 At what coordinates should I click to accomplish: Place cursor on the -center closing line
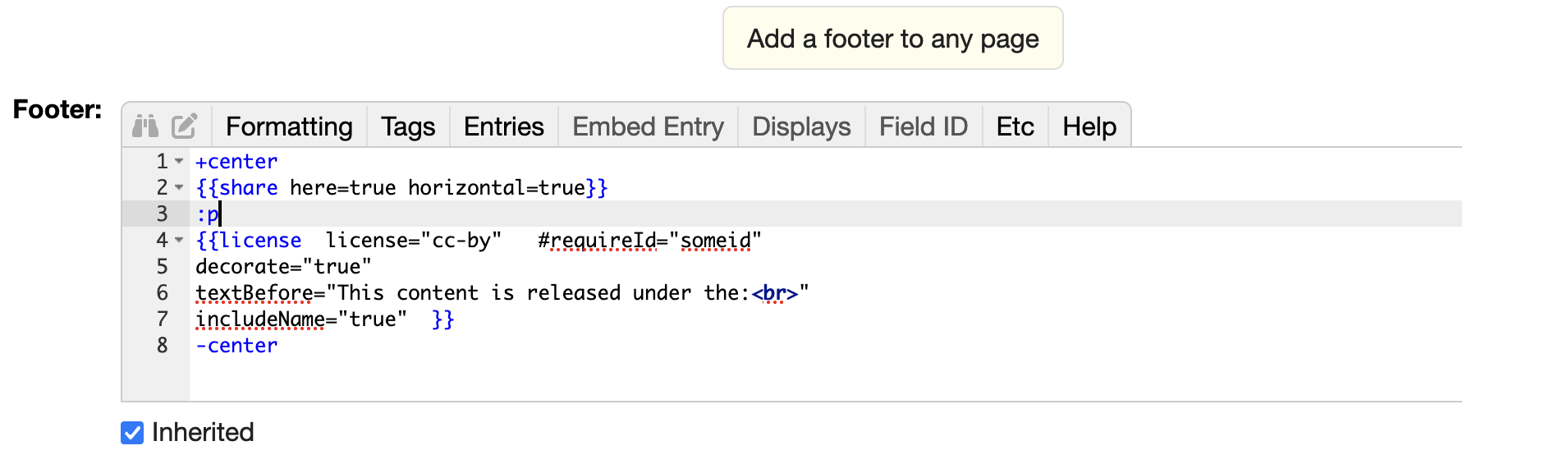pyautogui.click(x=236, y=346)
